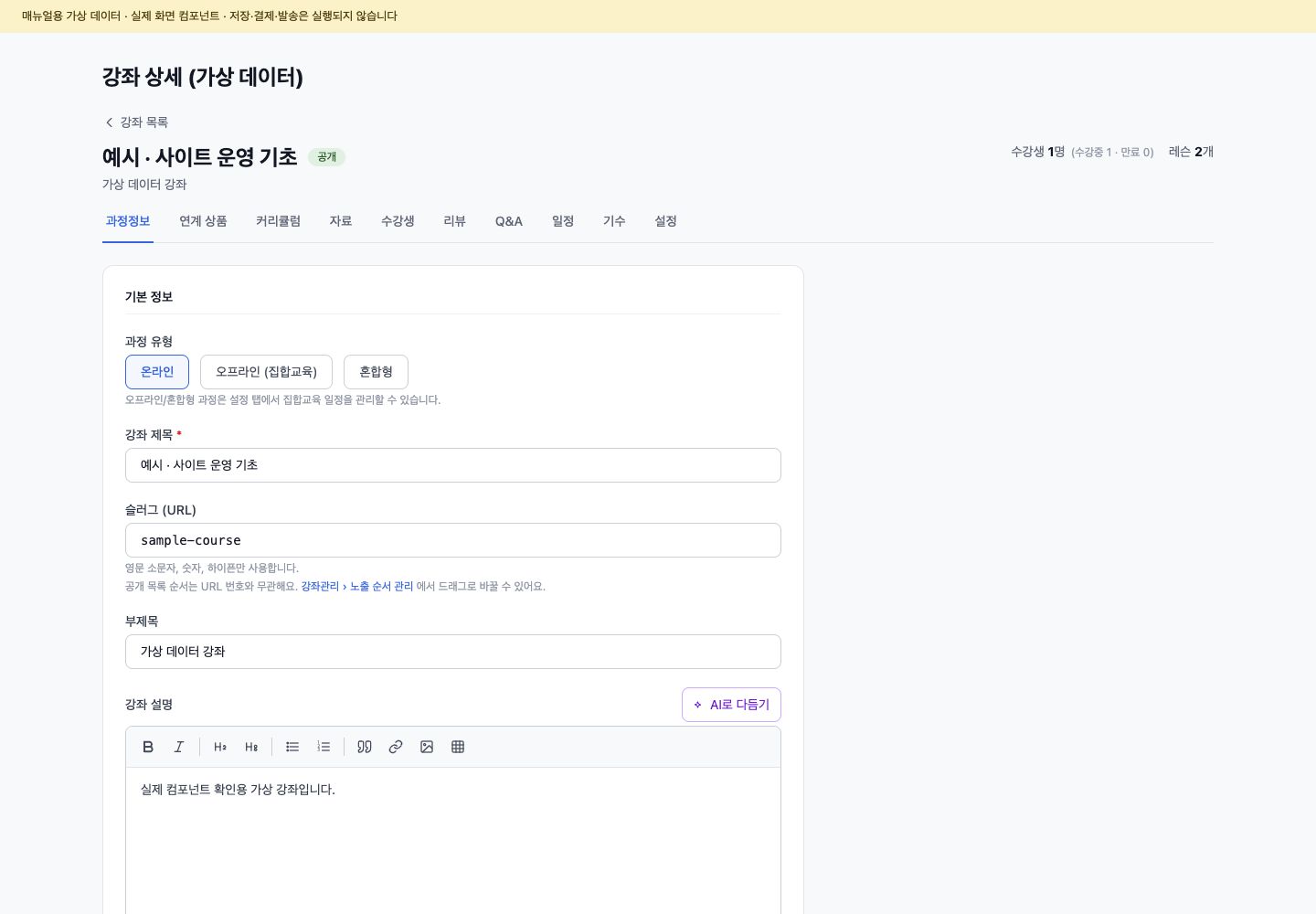Focus the 강좌 제목 input field

click(453, 465)
